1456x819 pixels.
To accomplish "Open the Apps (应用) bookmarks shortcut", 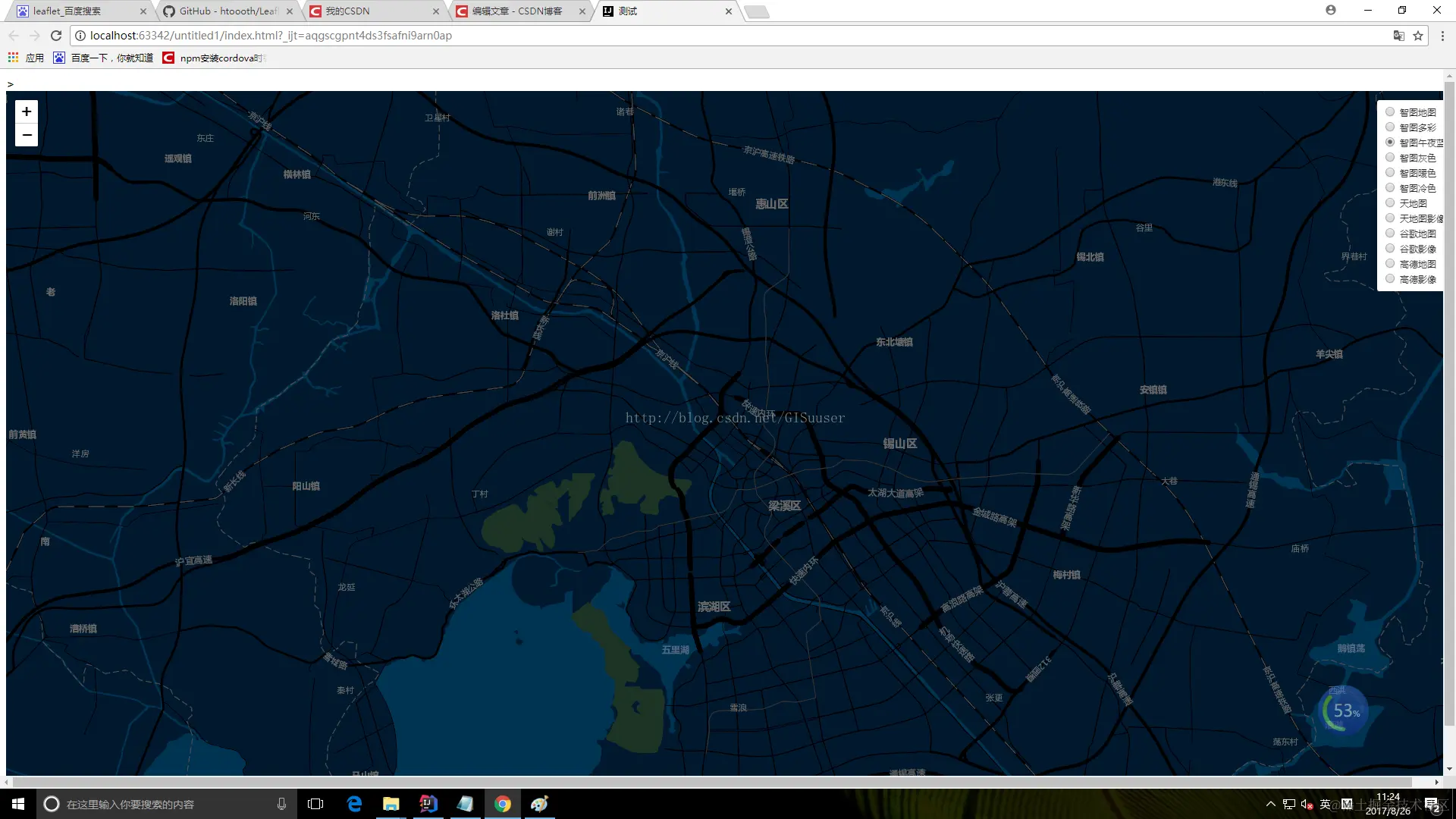I will [26, 58].
